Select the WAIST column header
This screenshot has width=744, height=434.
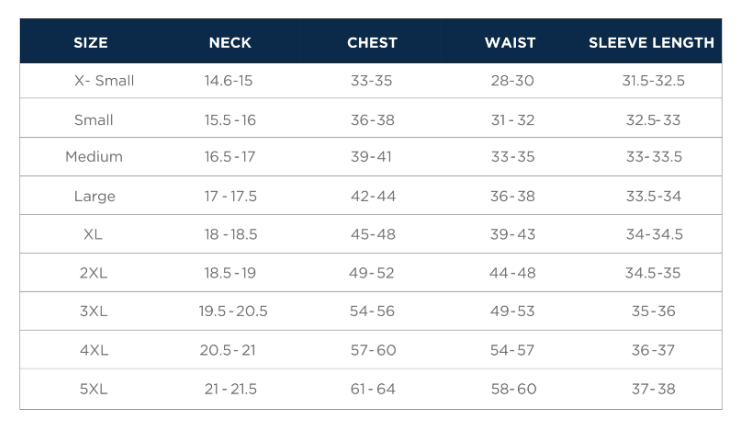510,43
